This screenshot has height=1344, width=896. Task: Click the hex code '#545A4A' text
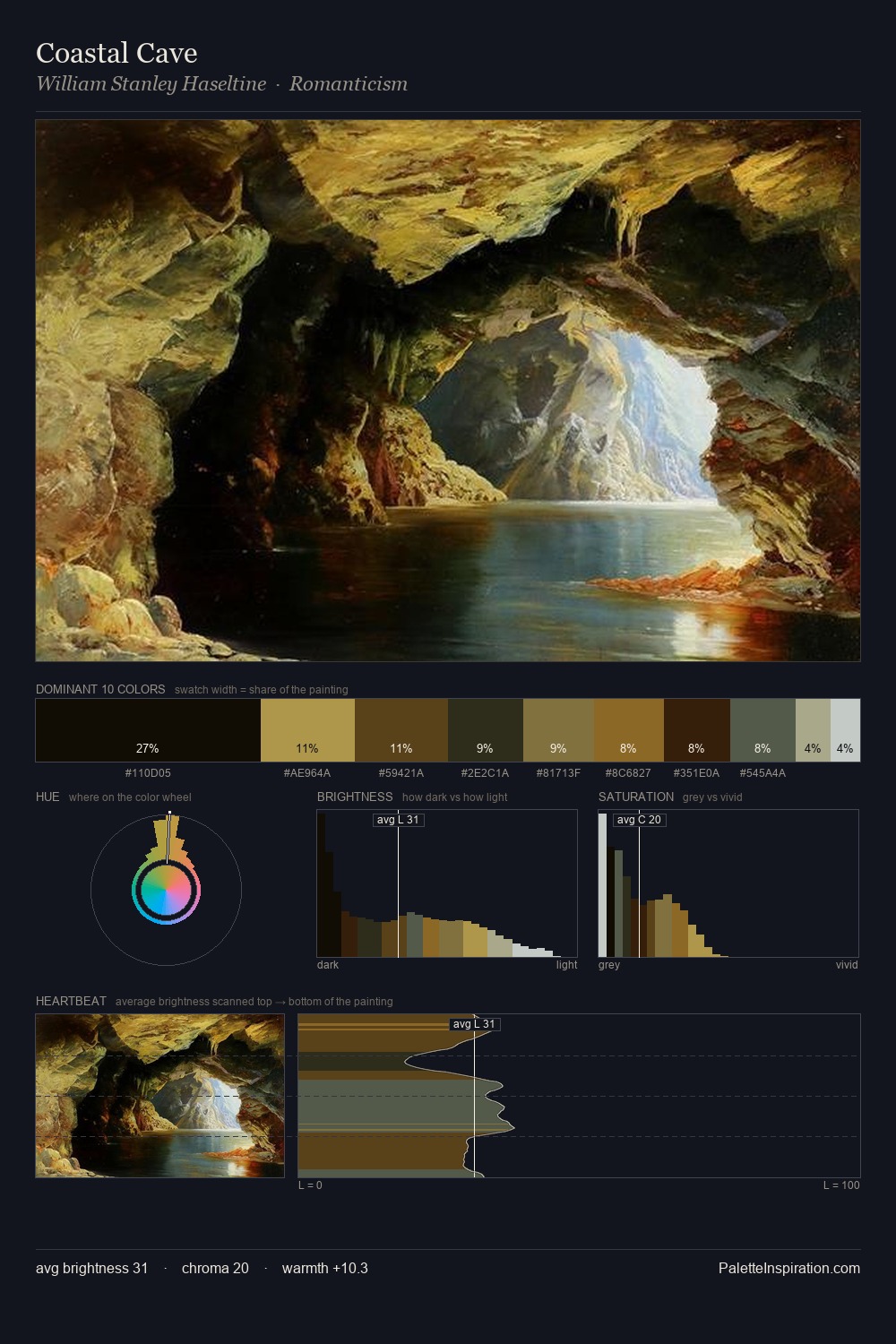pyautogui.click(x=762, y=773)
